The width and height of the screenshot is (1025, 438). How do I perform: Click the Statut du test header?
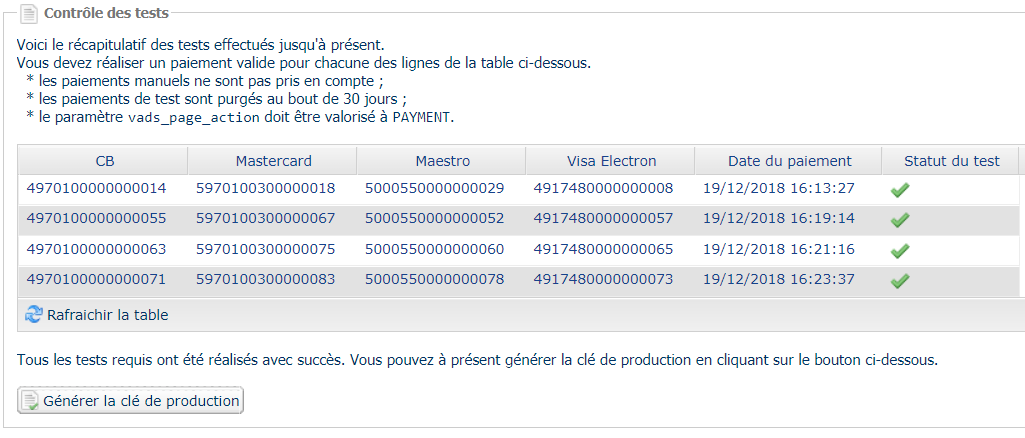(x=951, y=161)
